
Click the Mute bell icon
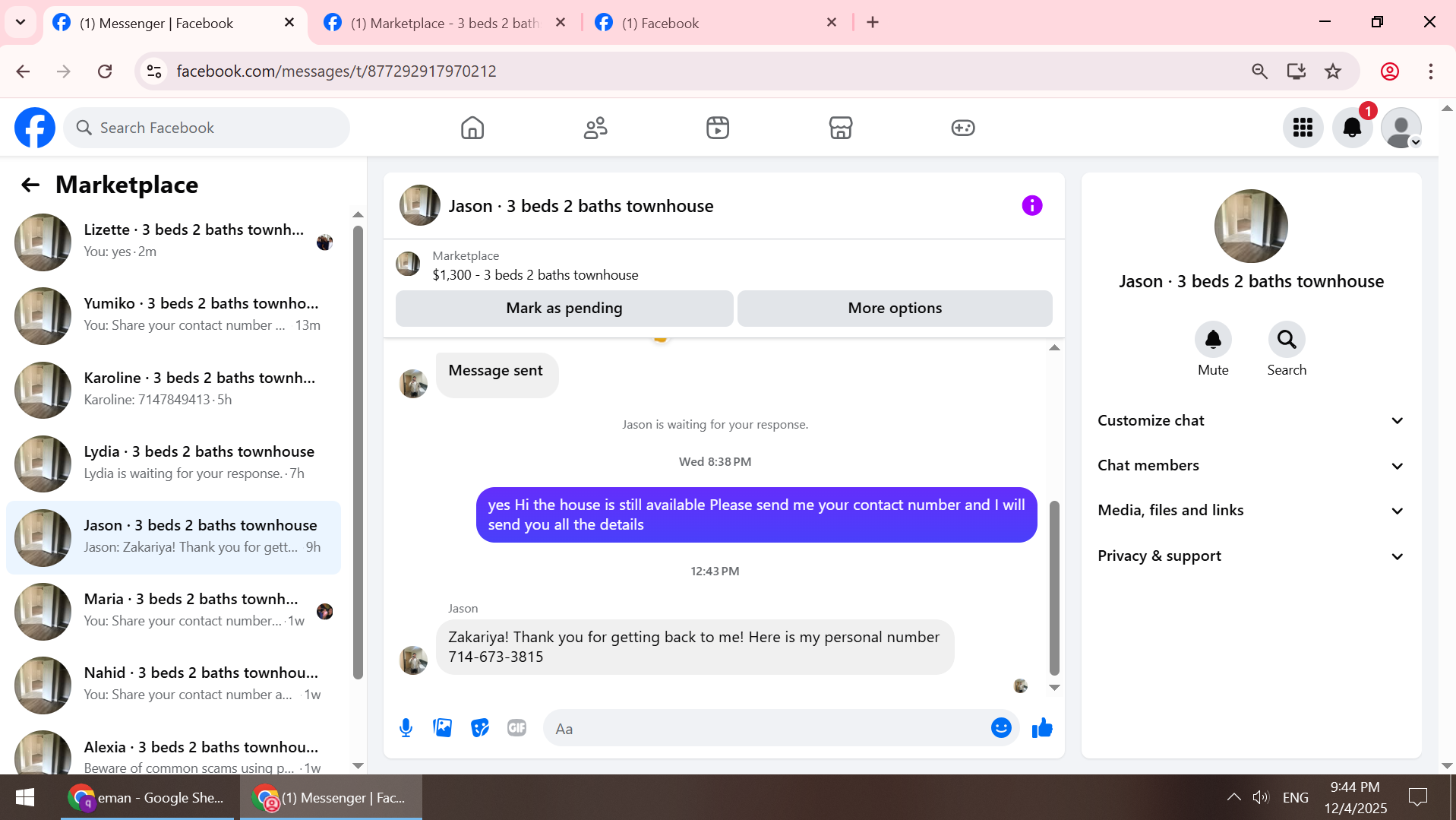tap(1213, 339)
